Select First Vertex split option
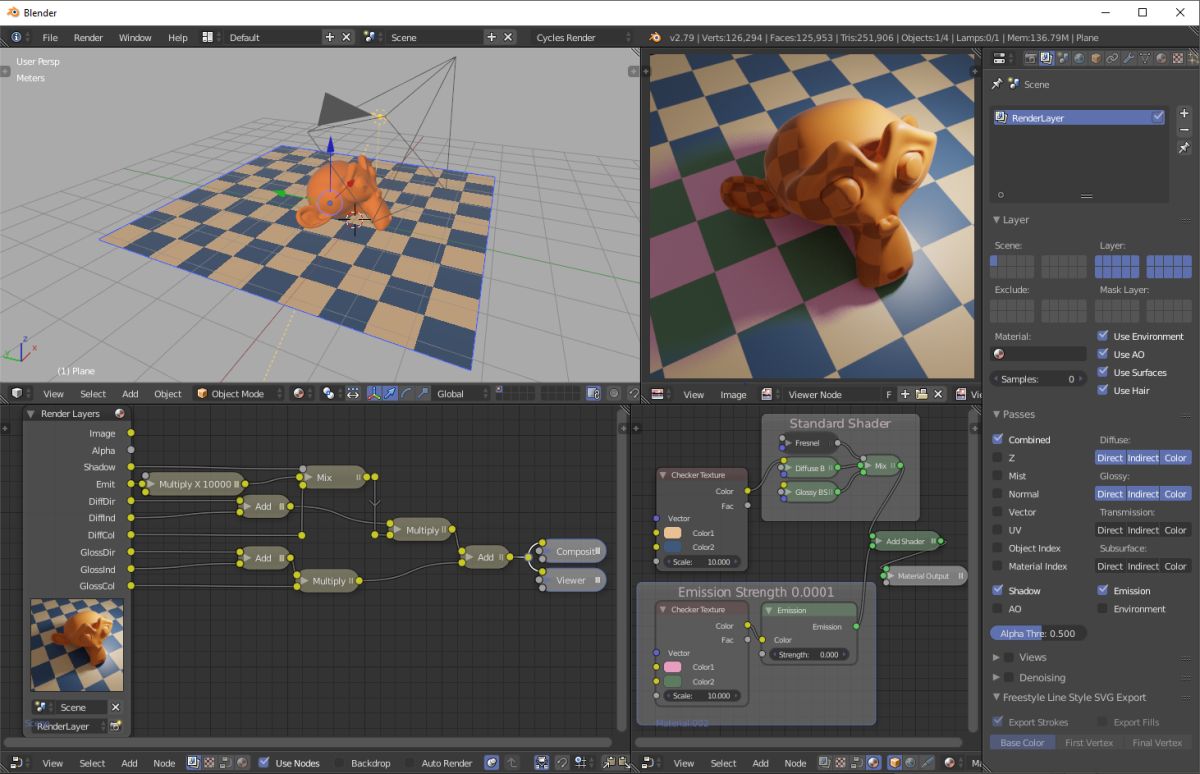 (1089, 742)
